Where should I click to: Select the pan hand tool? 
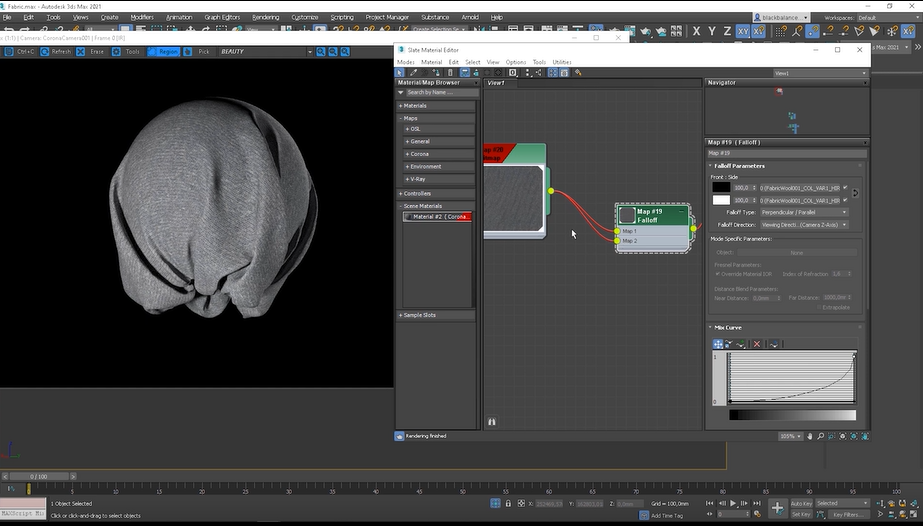coord(809,436)
